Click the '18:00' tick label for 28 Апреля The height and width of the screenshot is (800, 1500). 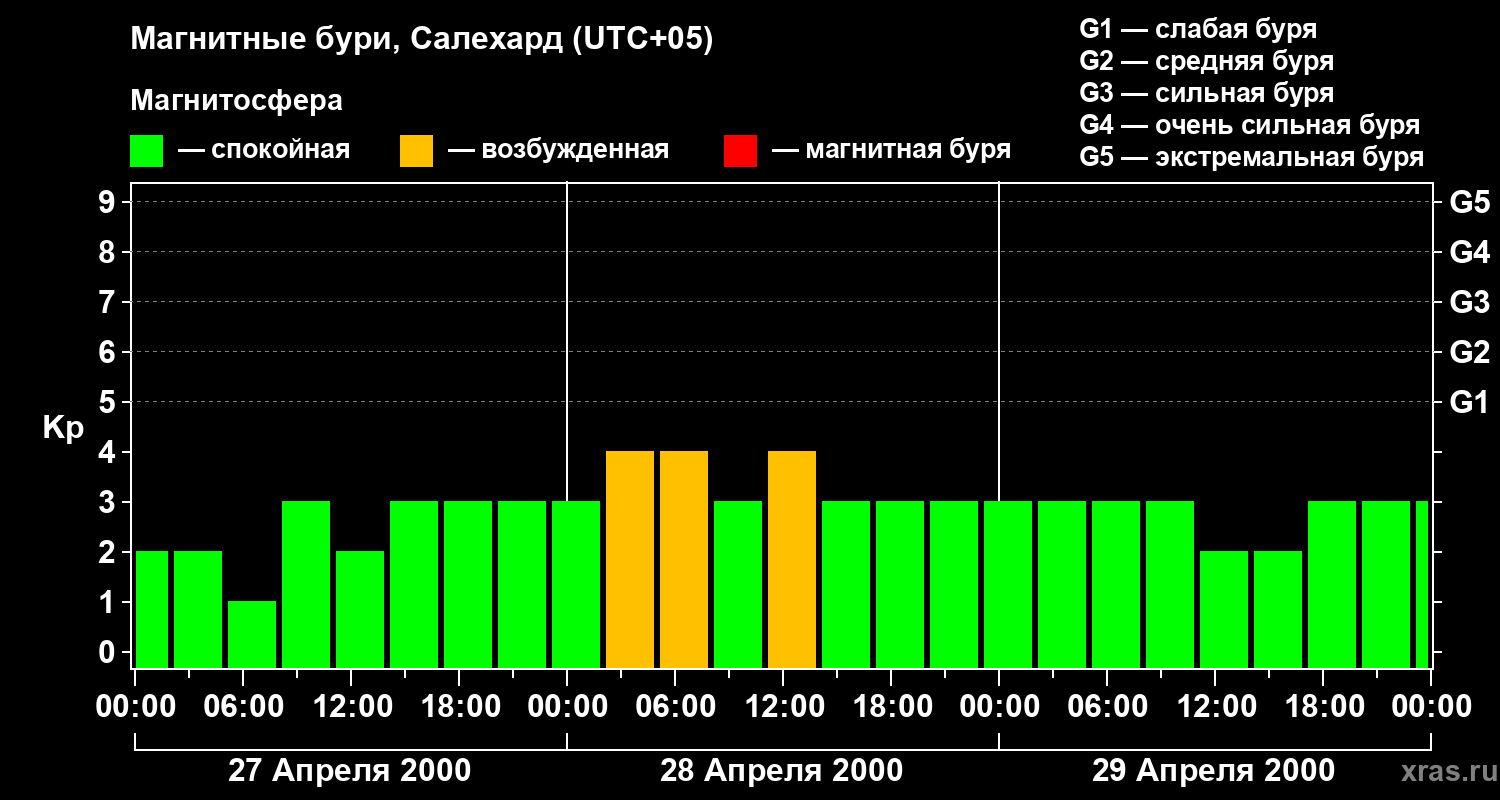[x=891, y=707]
